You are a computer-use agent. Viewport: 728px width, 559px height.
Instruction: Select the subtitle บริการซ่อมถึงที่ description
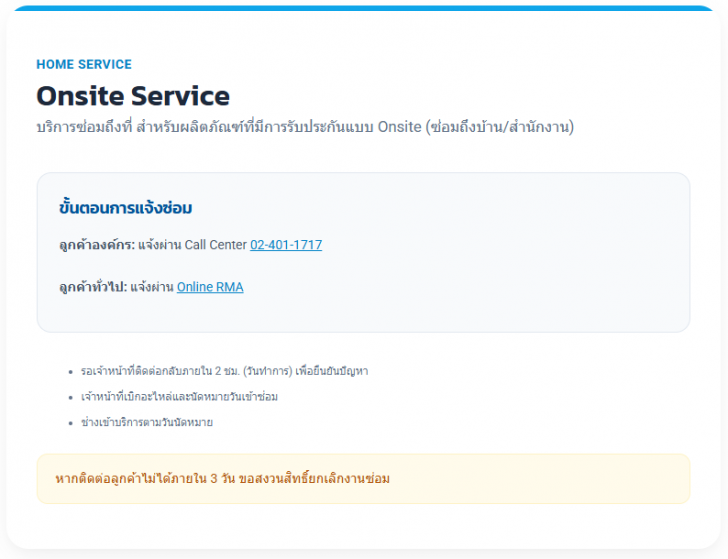point(305,127)
